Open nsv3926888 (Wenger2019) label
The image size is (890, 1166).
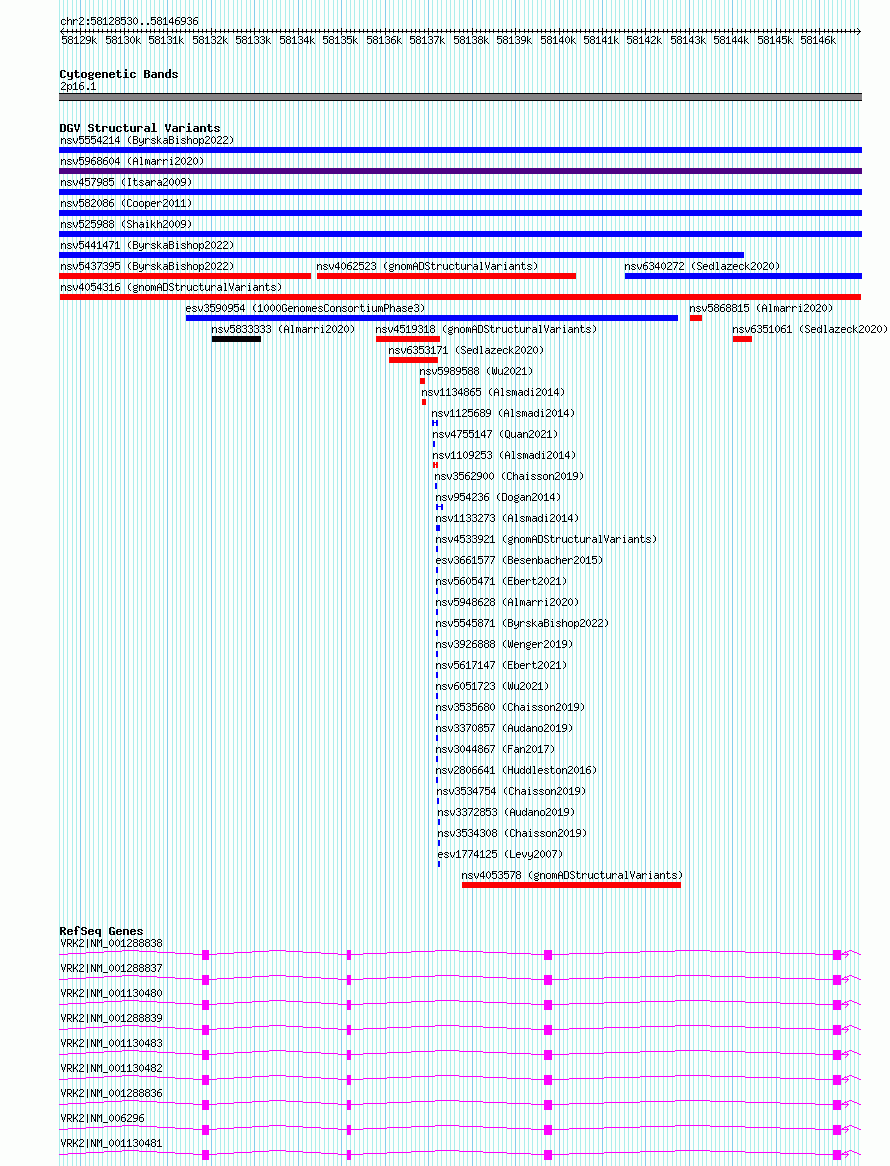coord(504,644)
